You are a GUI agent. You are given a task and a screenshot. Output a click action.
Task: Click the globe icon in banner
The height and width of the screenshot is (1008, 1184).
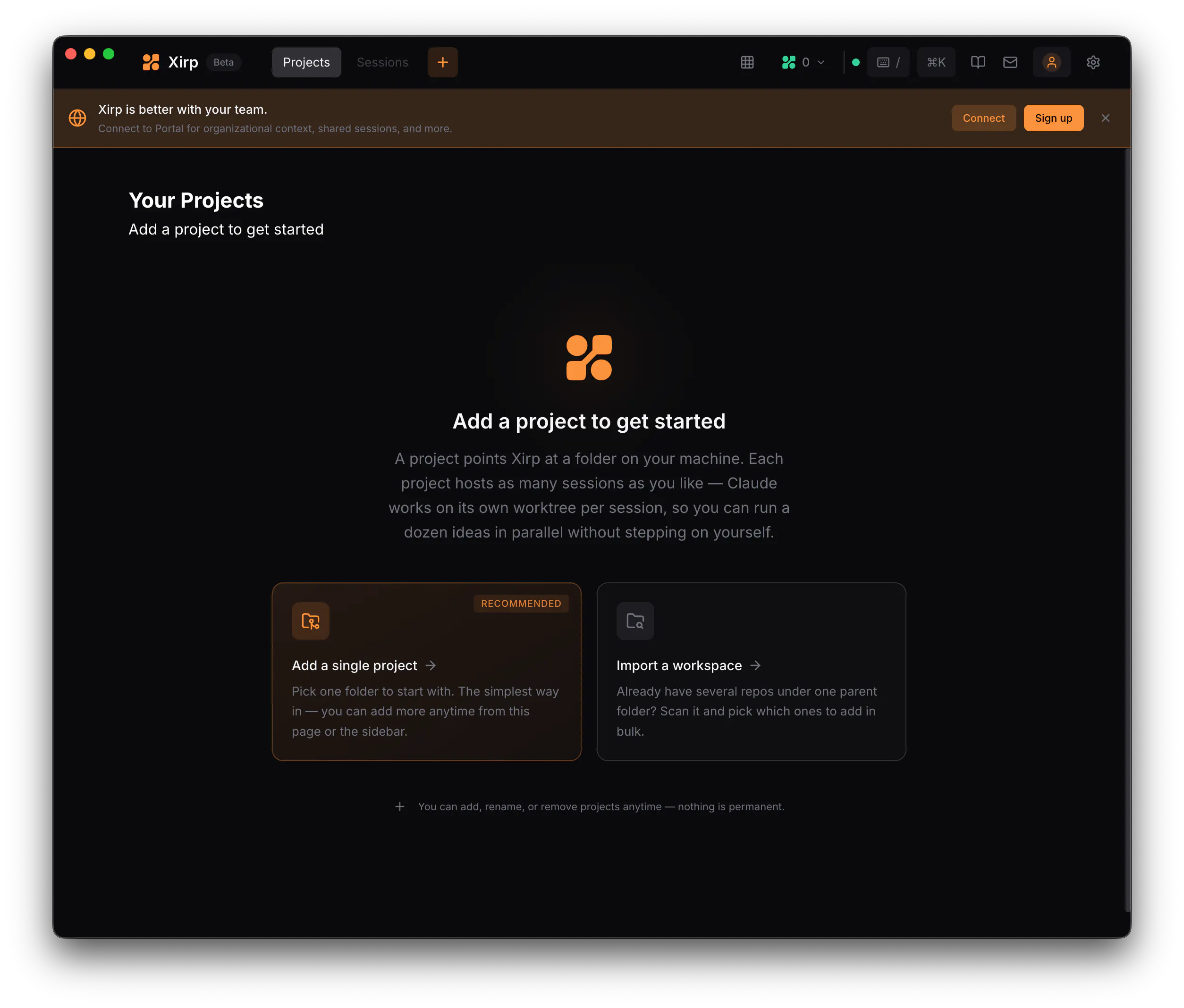[x=78, y=118]
